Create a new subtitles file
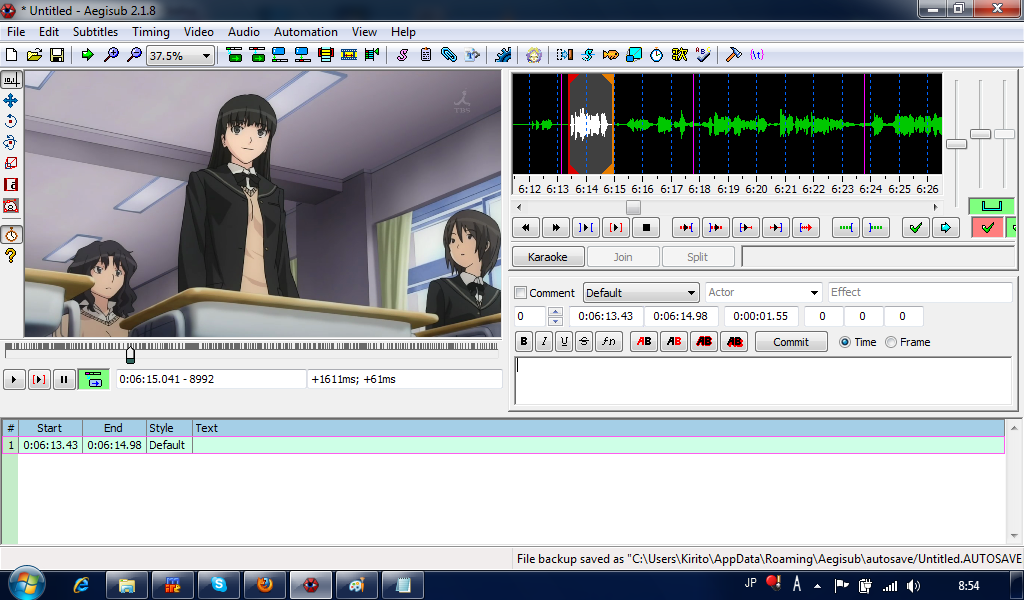This screenshot has width=1024, height=600. coord(11,55)
